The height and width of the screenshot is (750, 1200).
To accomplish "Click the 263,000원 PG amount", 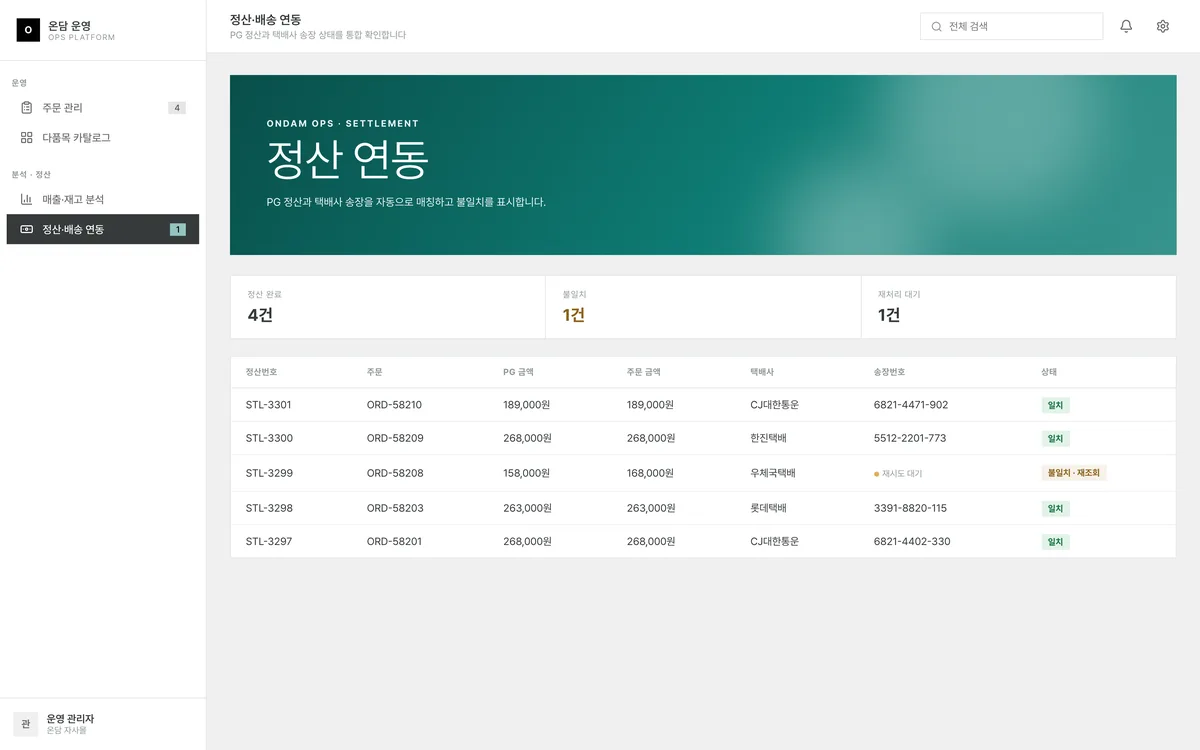I will (527, 508).
